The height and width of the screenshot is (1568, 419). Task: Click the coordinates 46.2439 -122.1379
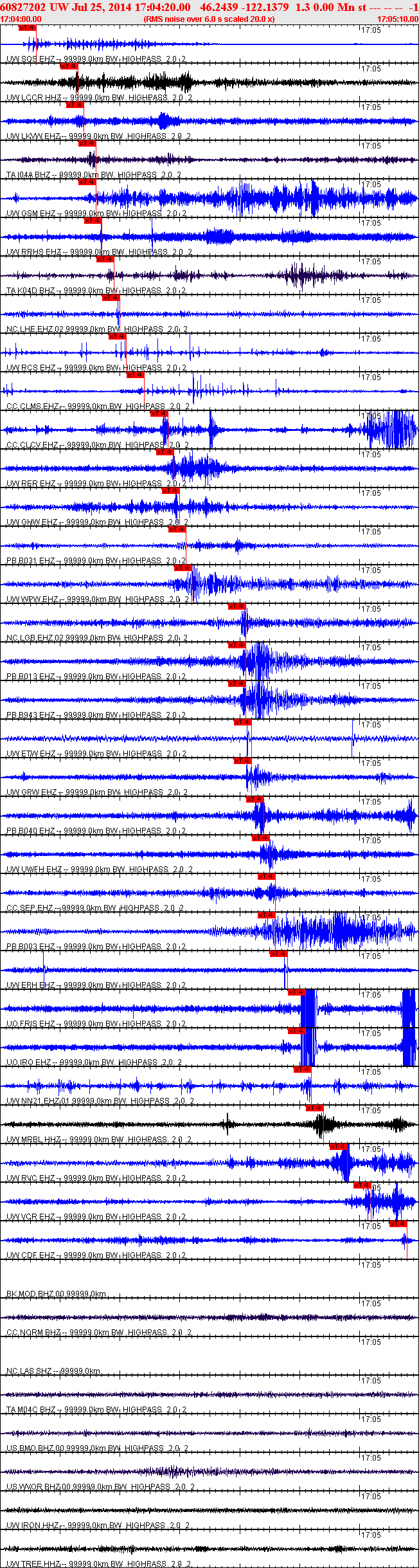pos(245,7)
